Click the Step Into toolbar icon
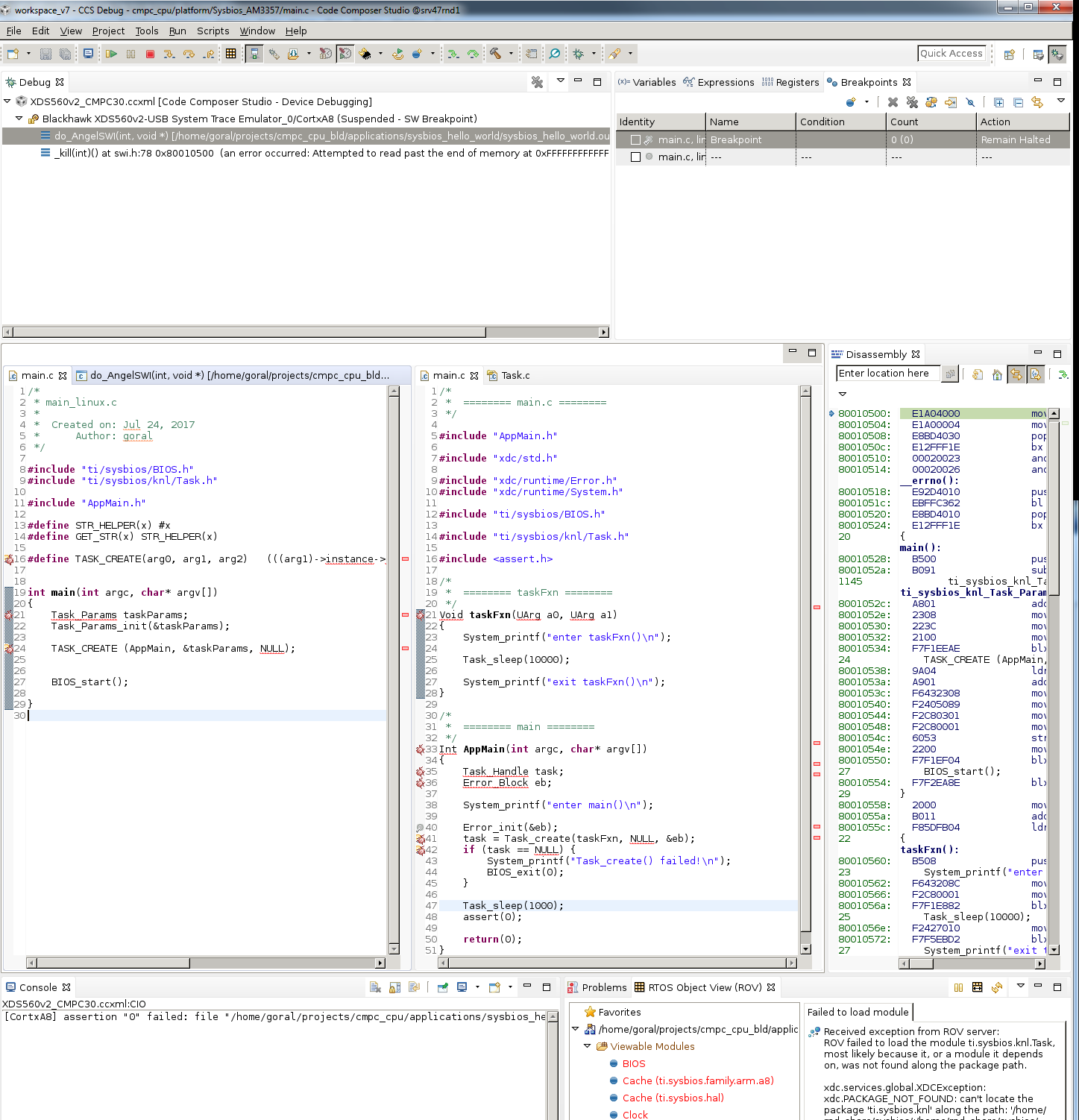 point(169,54)
